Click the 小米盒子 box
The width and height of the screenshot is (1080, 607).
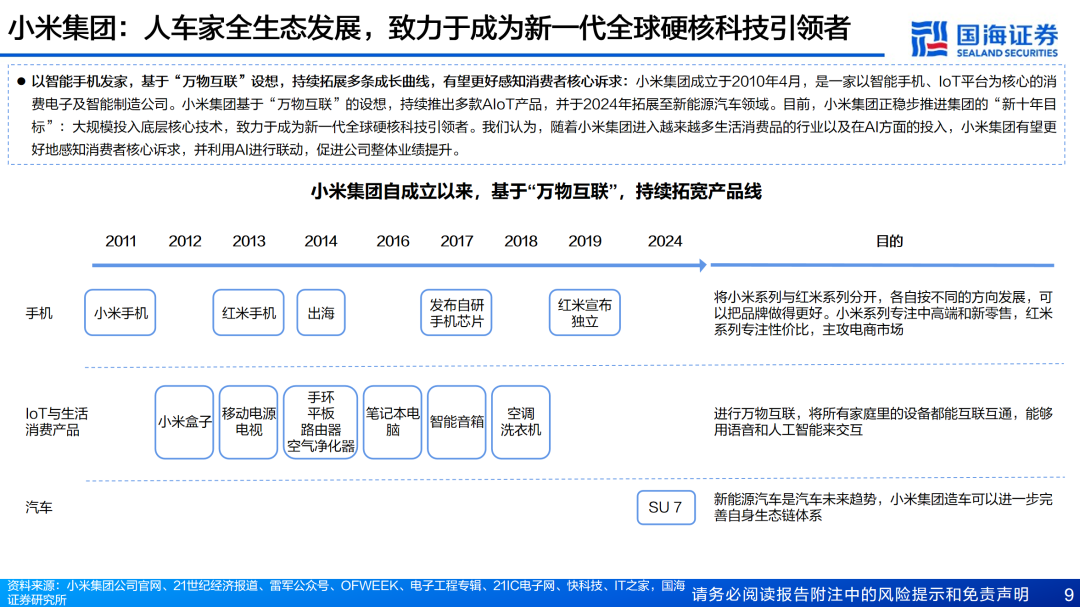pos(184,422)
